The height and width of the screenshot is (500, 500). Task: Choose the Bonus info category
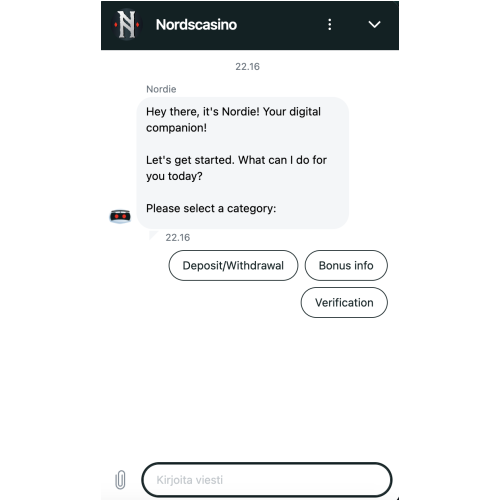pos(346,266)
